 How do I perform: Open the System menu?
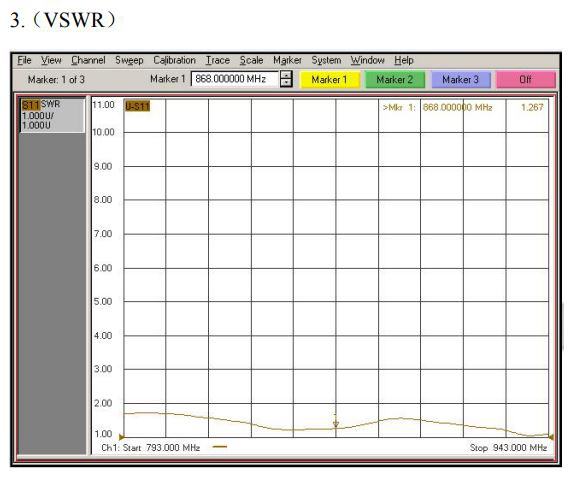(x=326, y=60)
